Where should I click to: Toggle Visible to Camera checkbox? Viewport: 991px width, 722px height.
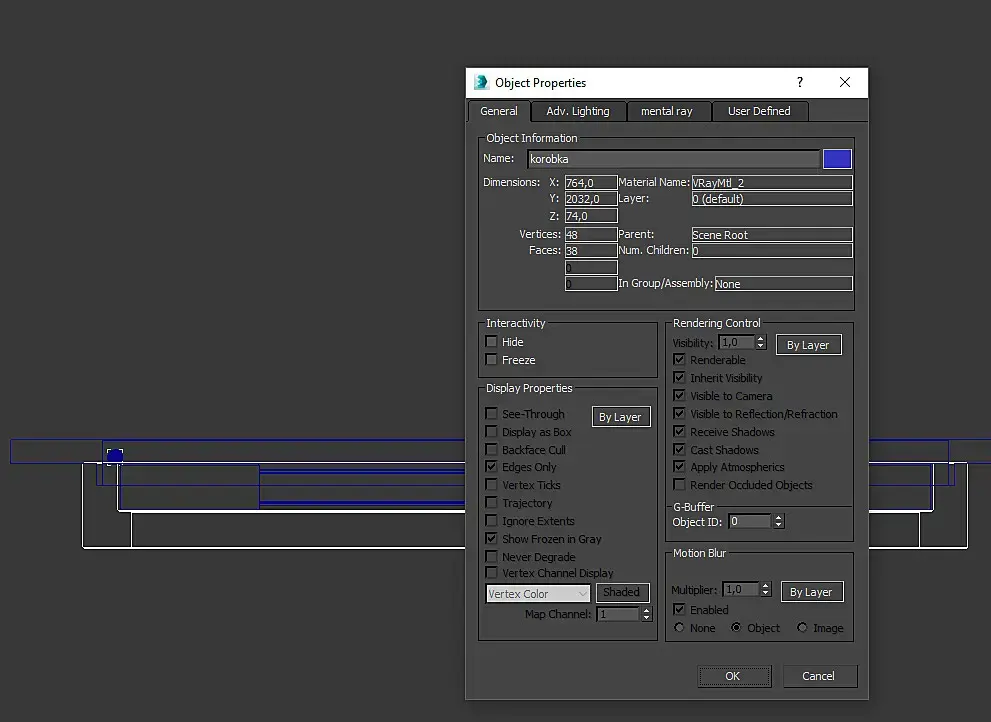[x=679, y=396]
